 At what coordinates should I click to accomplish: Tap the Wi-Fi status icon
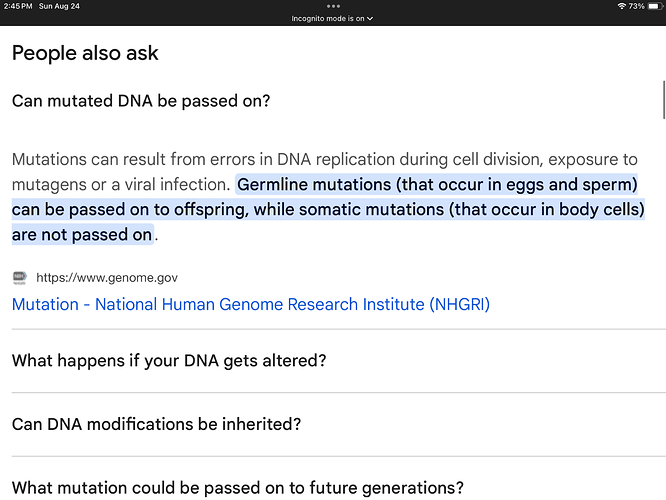(621, 6)
